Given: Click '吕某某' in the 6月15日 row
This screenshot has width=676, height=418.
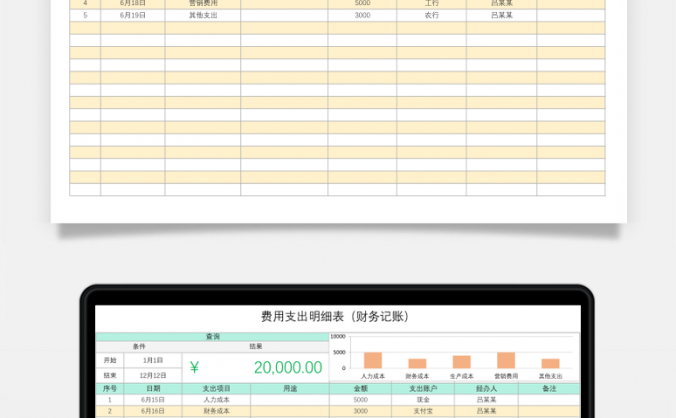Looking at the screenshot, I should [486, 399].
